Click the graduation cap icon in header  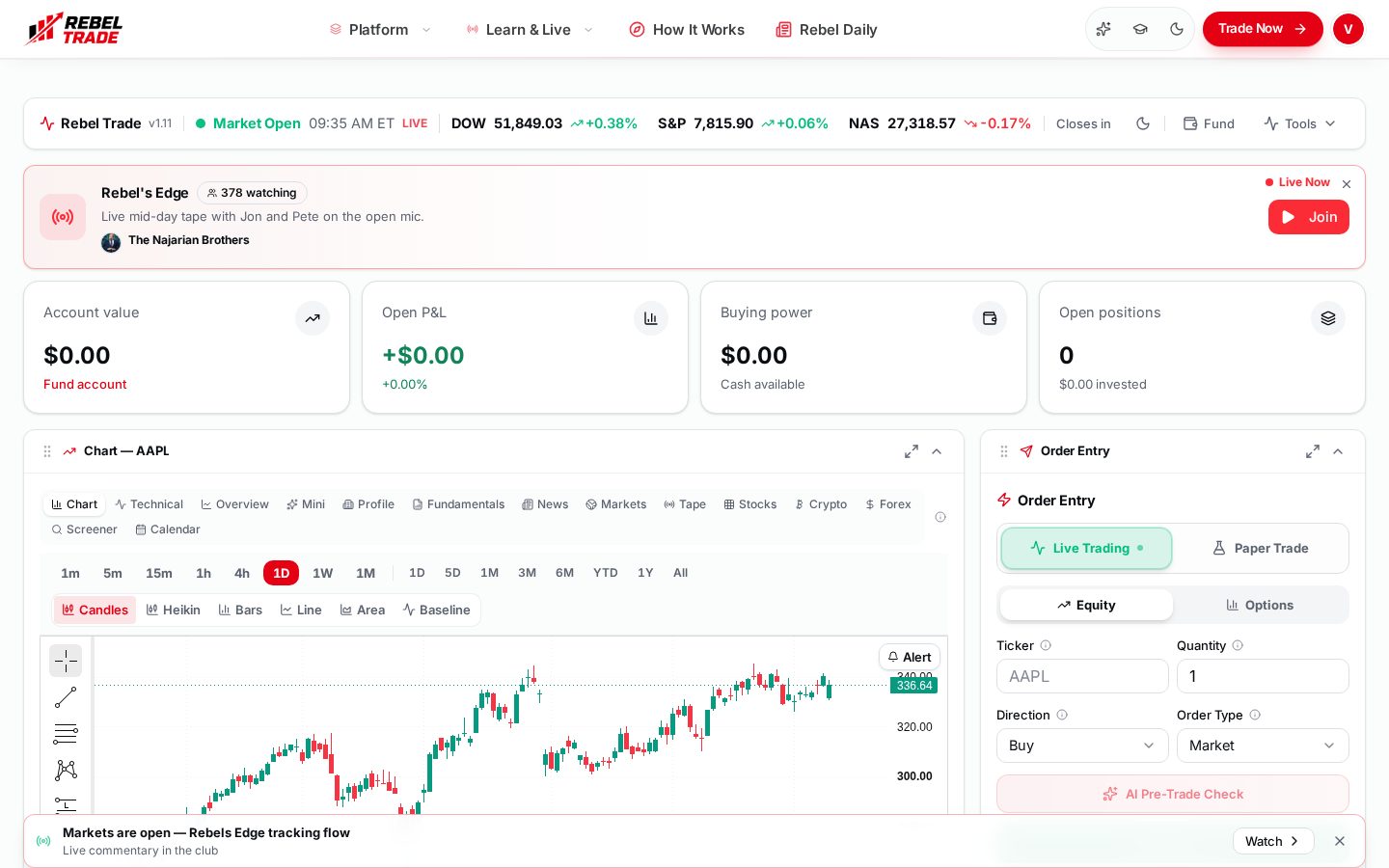click(1140, 29)
